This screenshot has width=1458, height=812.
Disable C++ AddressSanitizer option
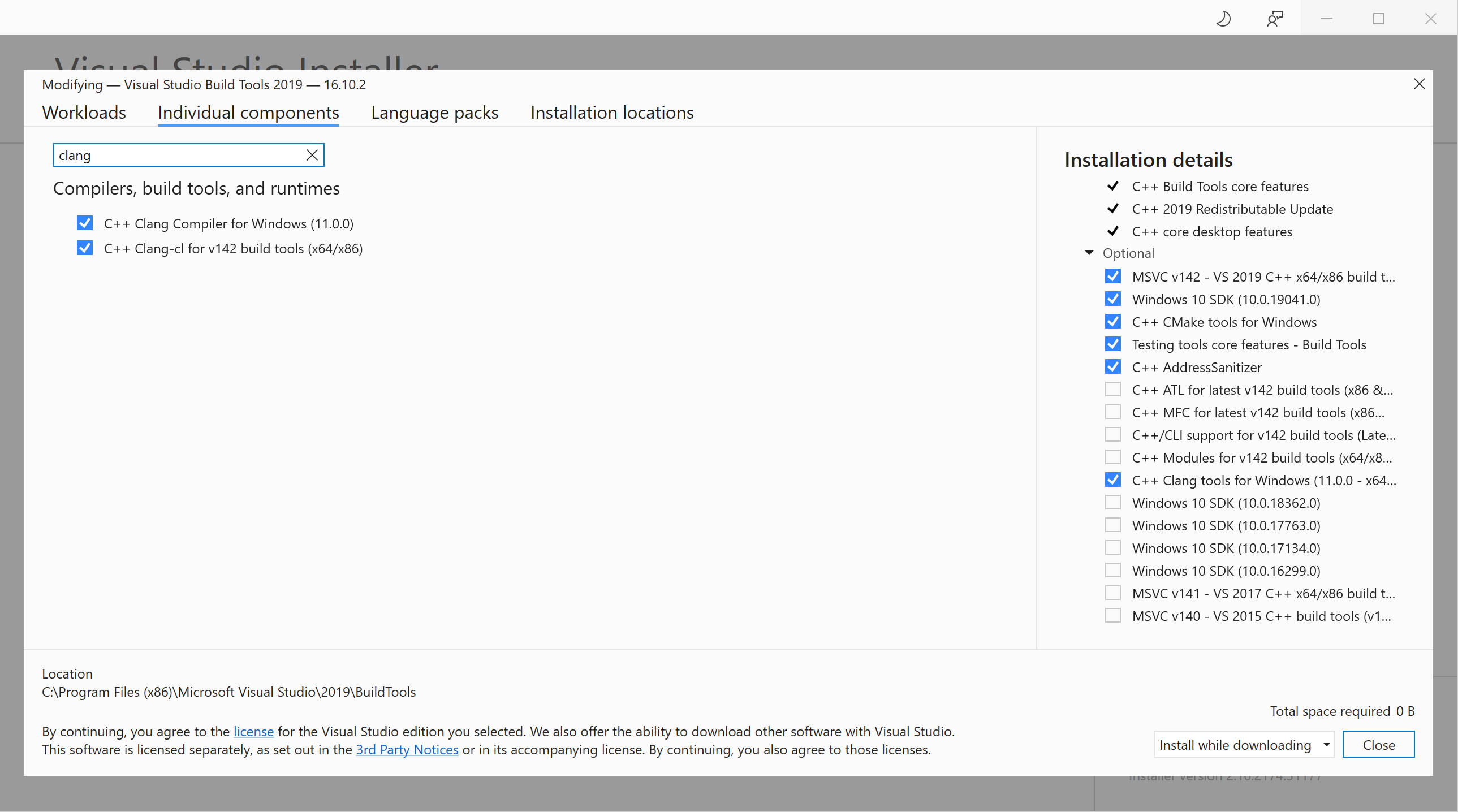pyautogui.click(x=1113, y=367)
